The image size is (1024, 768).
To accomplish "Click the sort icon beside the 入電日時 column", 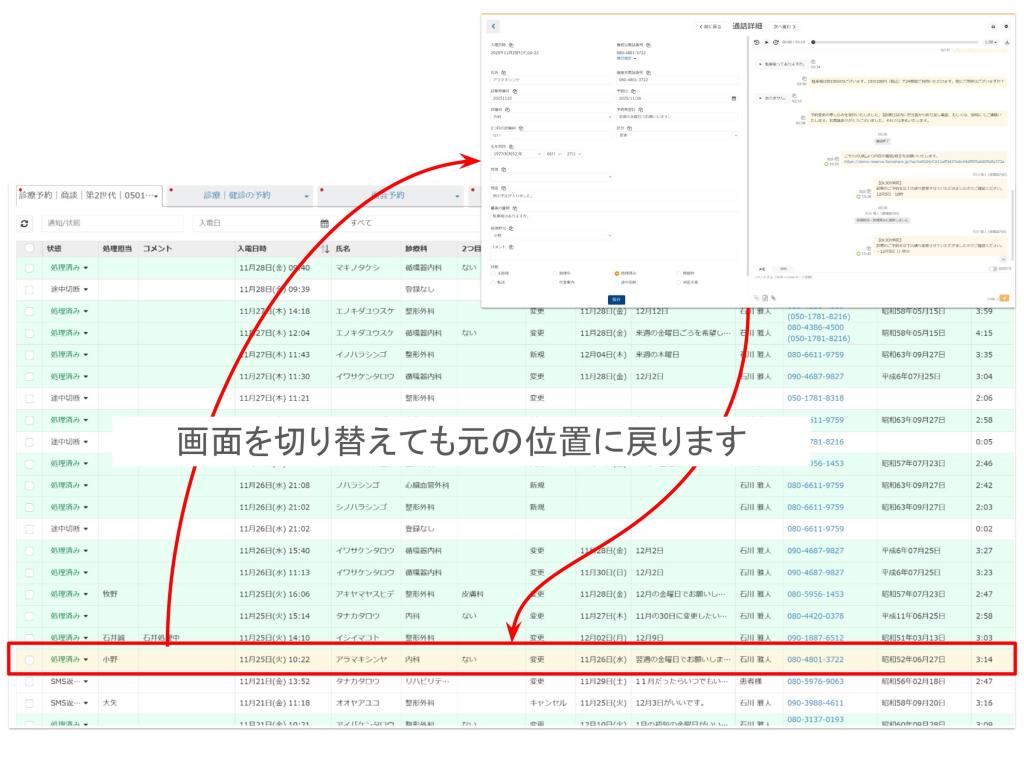I will tap(324, 248).
